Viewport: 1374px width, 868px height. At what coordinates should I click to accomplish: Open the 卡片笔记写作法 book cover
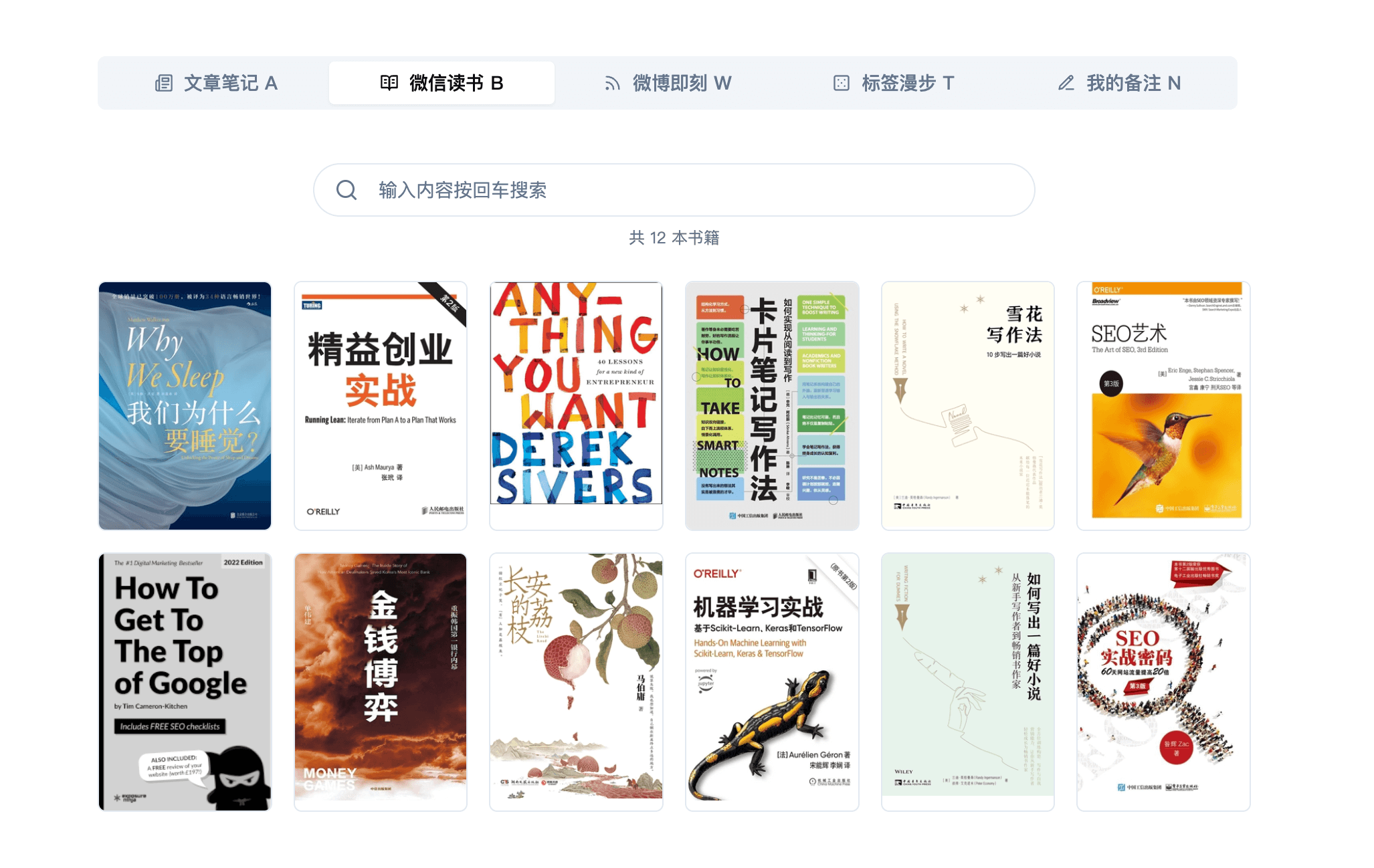click(x=772, y=406)
